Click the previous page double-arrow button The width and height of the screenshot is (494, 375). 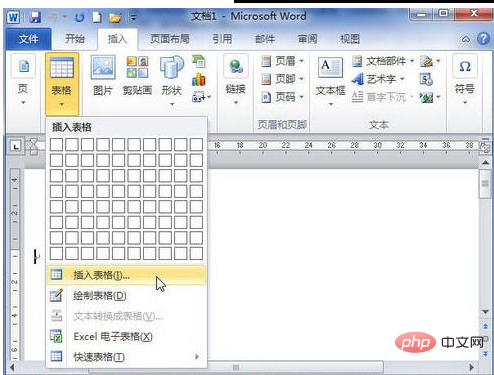[x=485, y=326]
